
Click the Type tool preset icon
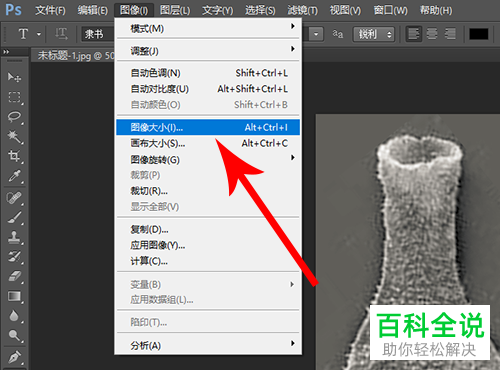pyautogui.click(x=23, y=34)
